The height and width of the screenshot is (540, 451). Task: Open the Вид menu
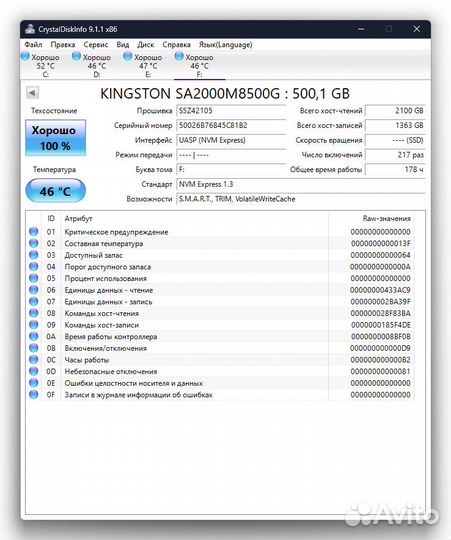123,45
